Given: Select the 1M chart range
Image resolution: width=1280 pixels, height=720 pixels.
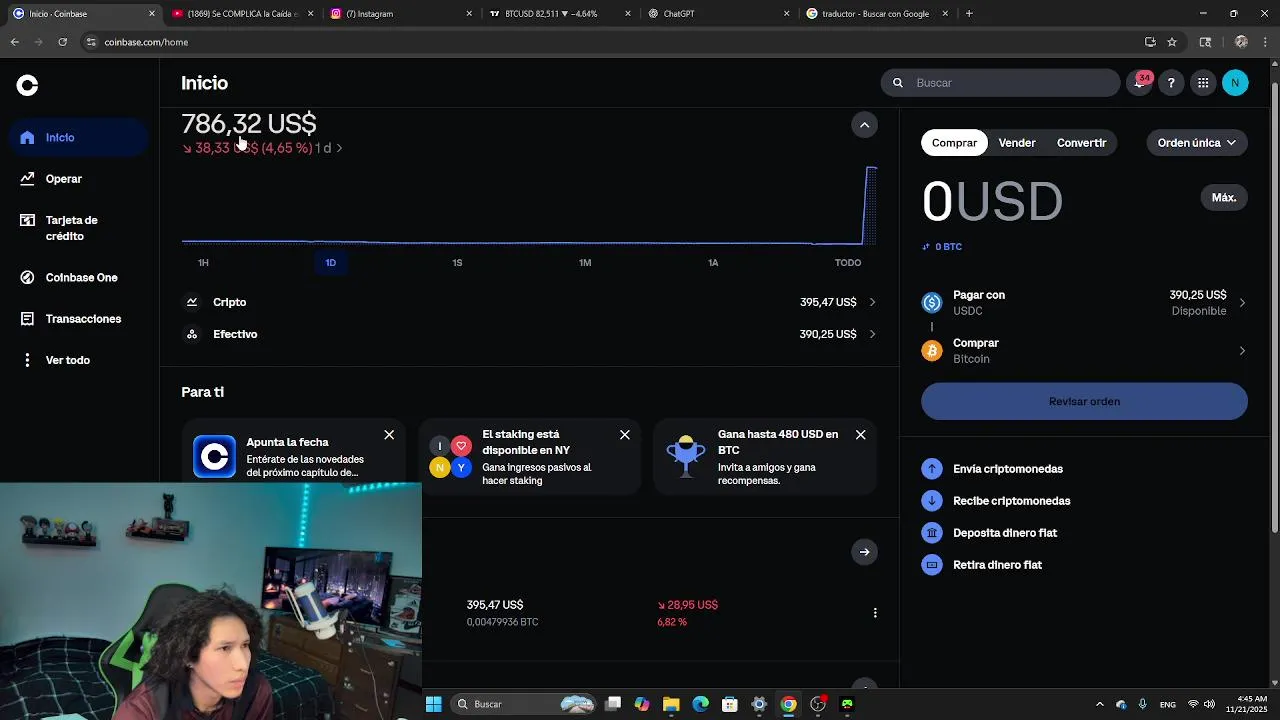Looking at the screenshot, I should click(585, 263).
